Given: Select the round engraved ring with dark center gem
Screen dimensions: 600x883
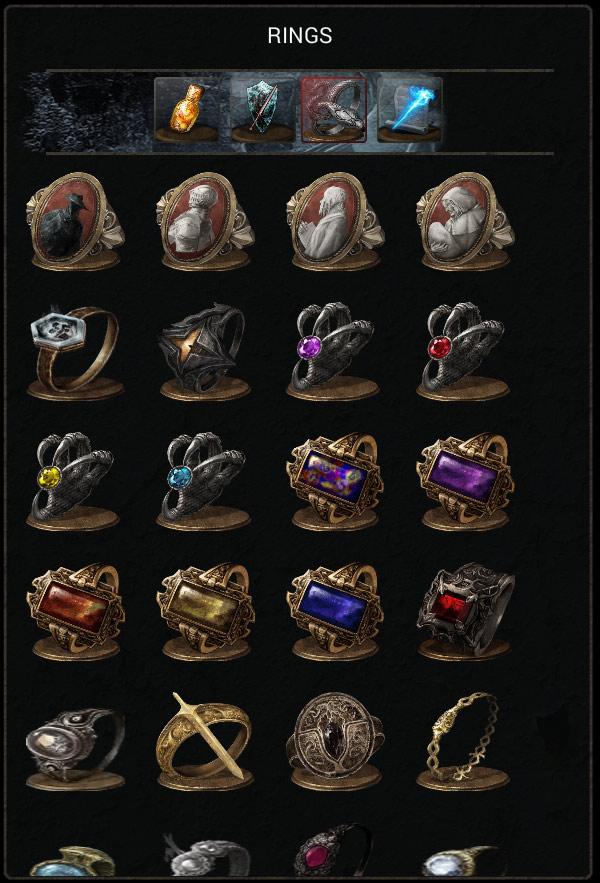Looking at the screenshot, I should [336, 741].
